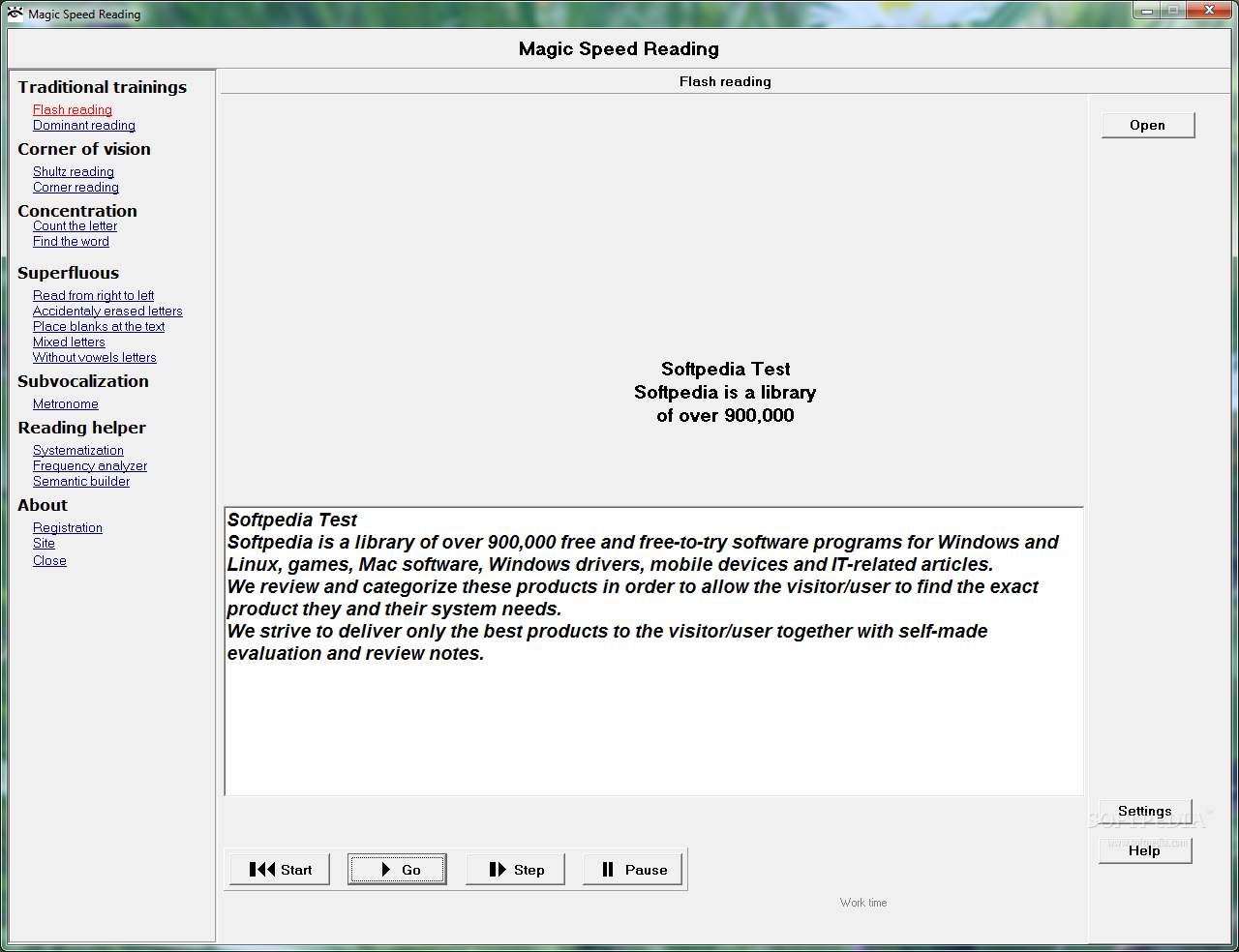Click the flashed text 'Softpedia is a library'

pyautogui.click(x=725, y=393)
